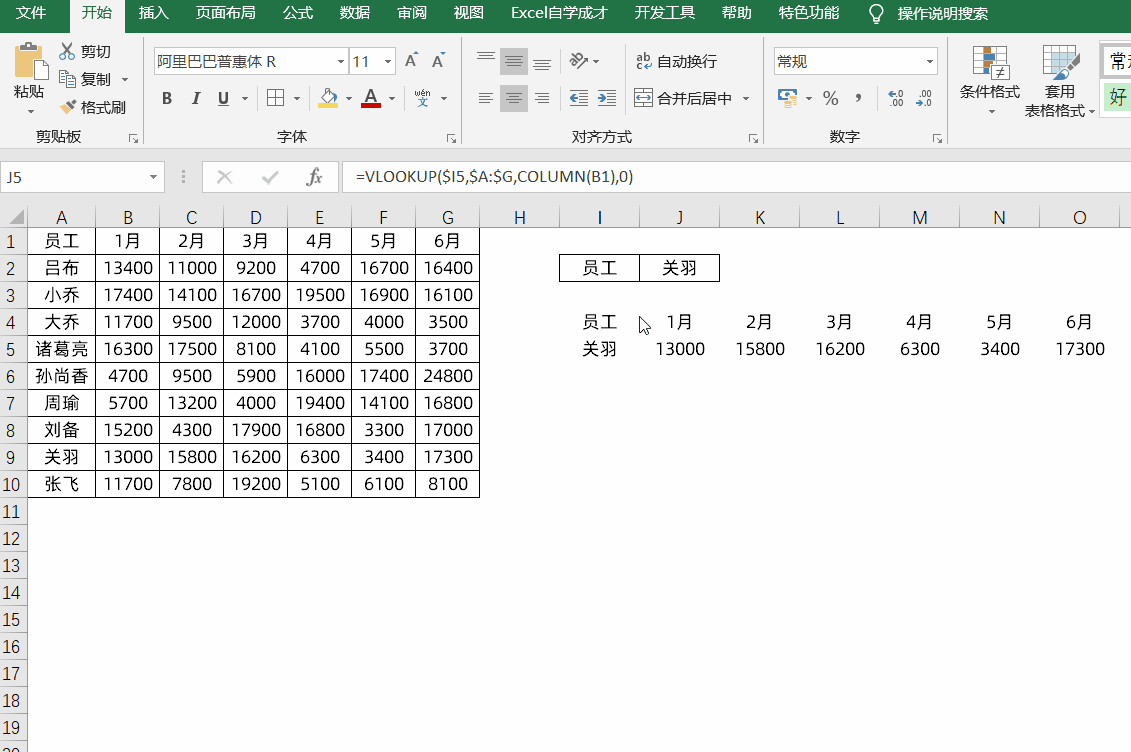Confirm formula entry with check icon
1131x752 pixels.
[x=270, y=177]
